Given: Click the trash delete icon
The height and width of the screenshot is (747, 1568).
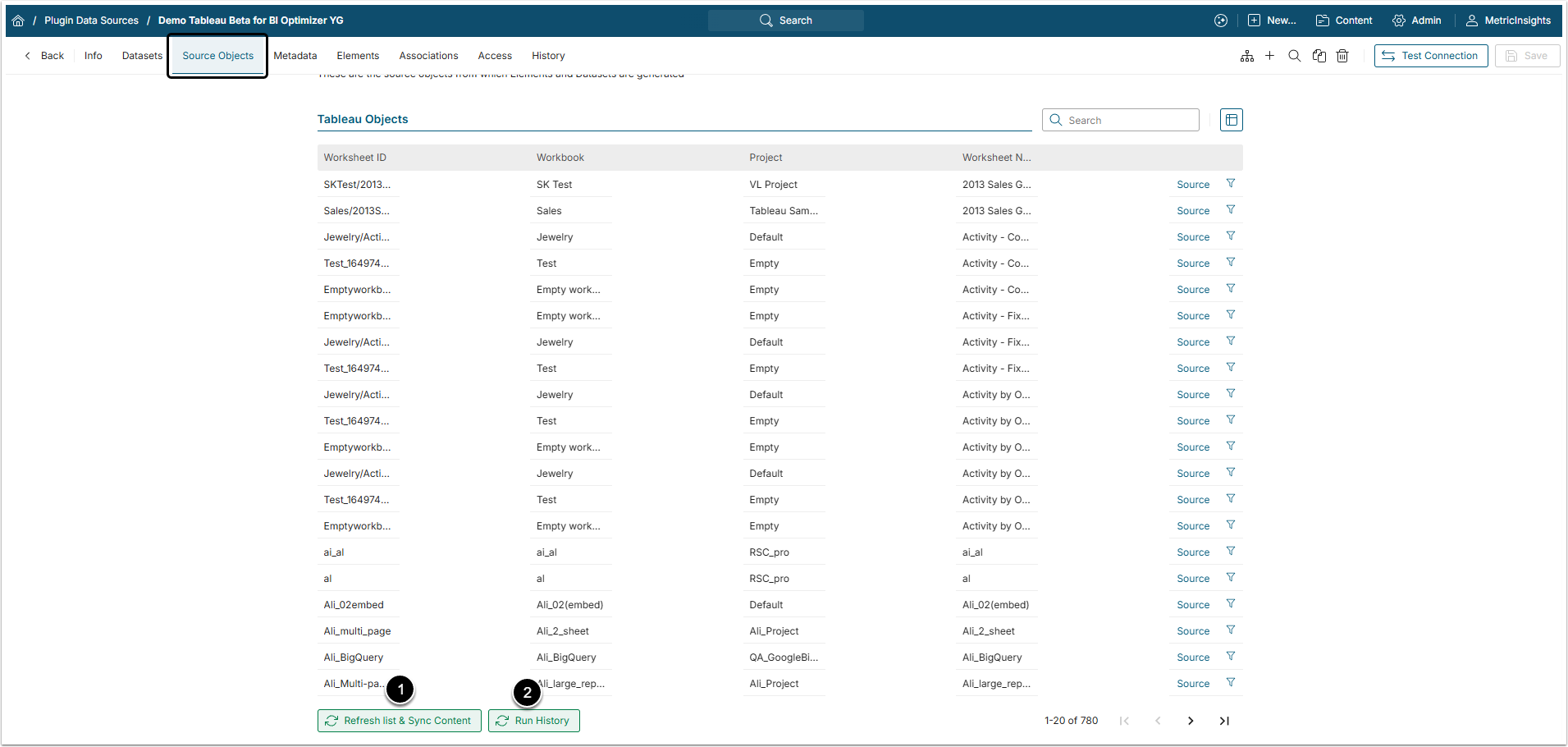Looking at the screenshot, I should pos(1342,56).
